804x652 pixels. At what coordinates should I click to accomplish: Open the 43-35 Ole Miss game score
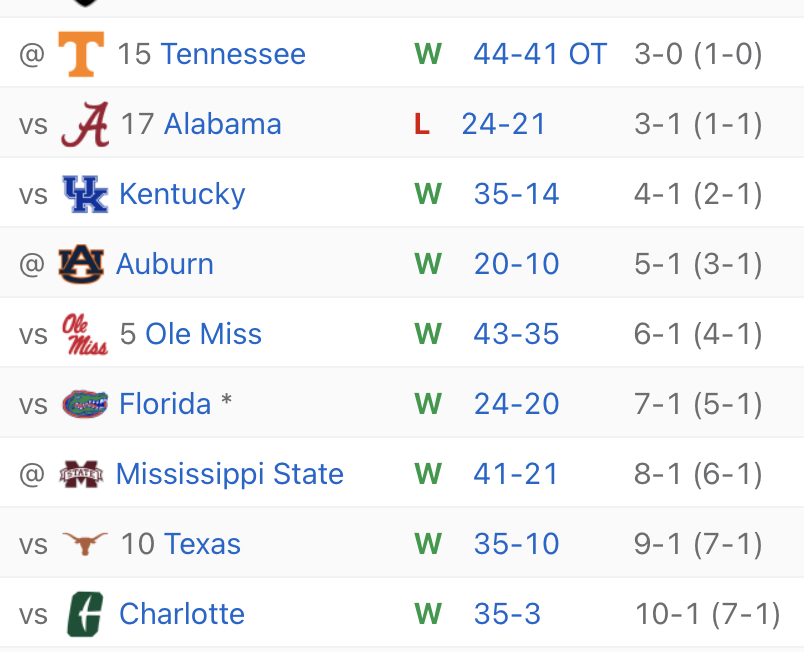coord(516,334)
